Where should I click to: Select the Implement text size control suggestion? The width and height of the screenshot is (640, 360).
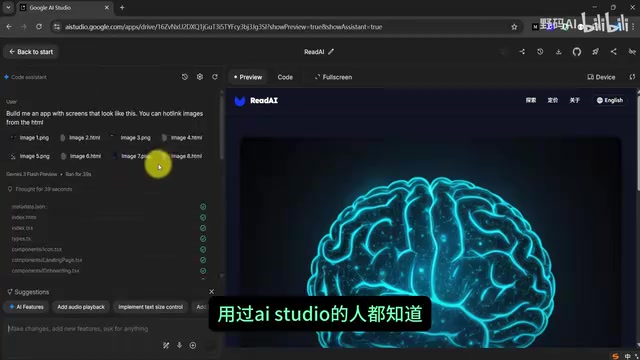tap(150, 307)
